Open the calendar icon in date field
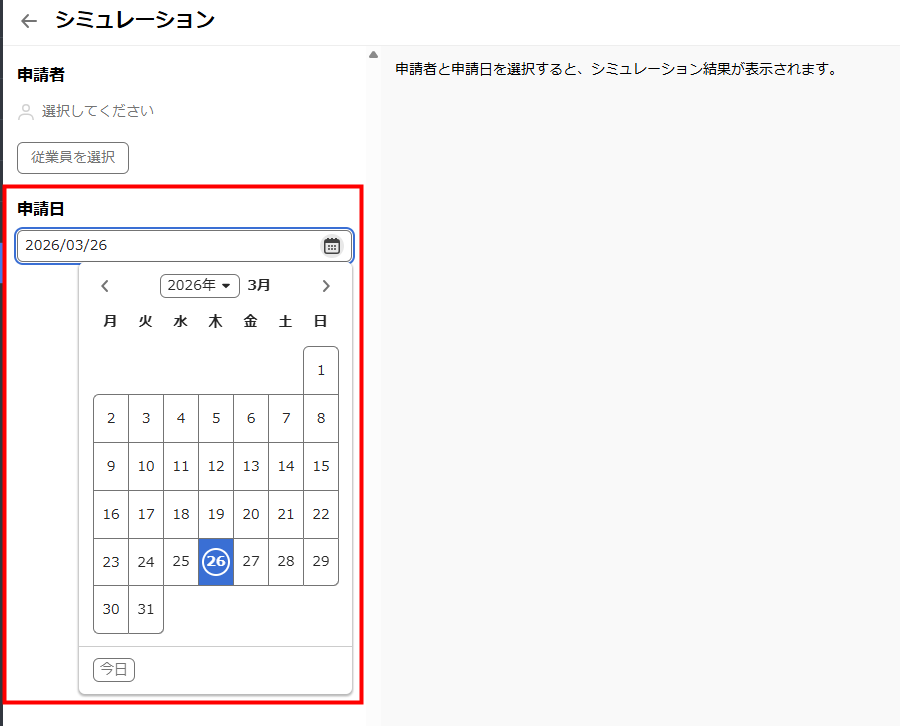900x726 pixels. (x=332, y=246)
